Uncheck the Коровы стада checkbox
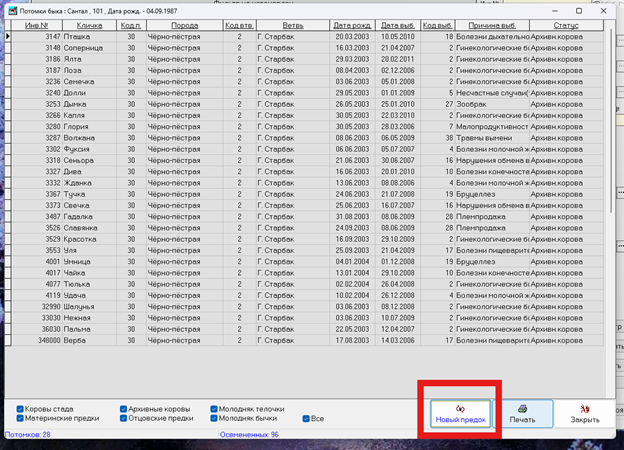 [20, 409]
